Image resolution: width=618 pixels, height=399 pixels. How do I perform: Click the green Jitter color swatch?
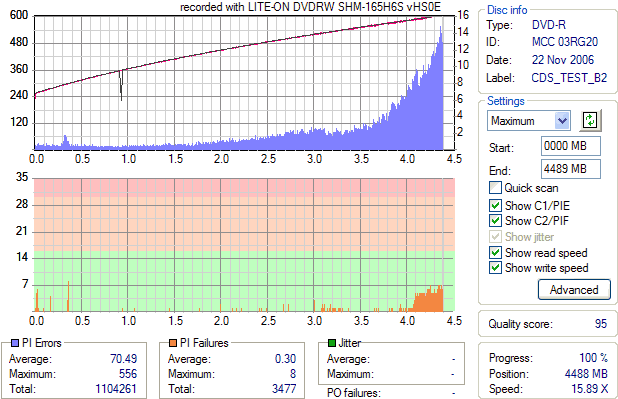332,343
